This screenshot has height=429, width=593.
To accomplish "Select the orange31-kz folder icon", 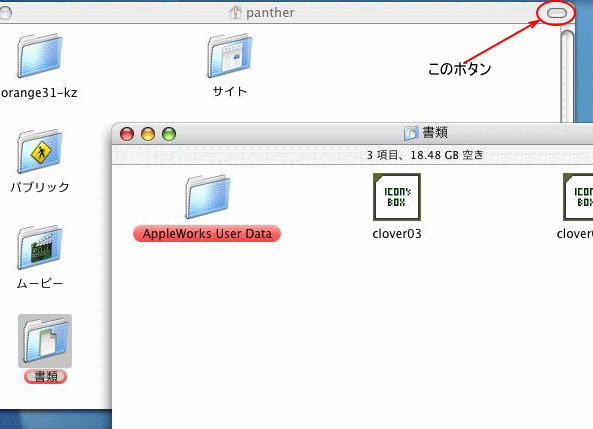I will tap(39, 56).
